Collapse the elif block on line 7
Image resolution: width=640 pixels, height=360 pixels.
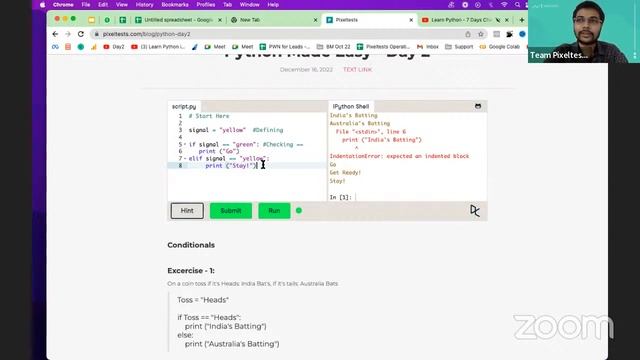[x=185, y=158]
